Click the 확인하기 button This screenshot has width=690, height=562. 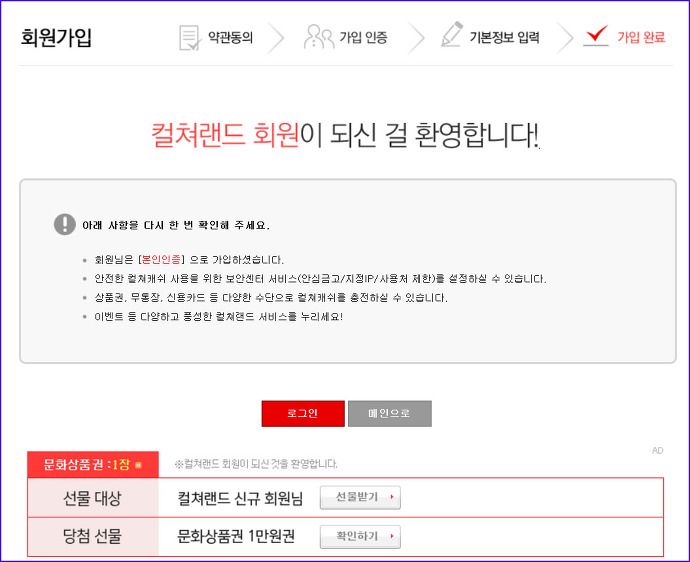(x=360, y=536)
